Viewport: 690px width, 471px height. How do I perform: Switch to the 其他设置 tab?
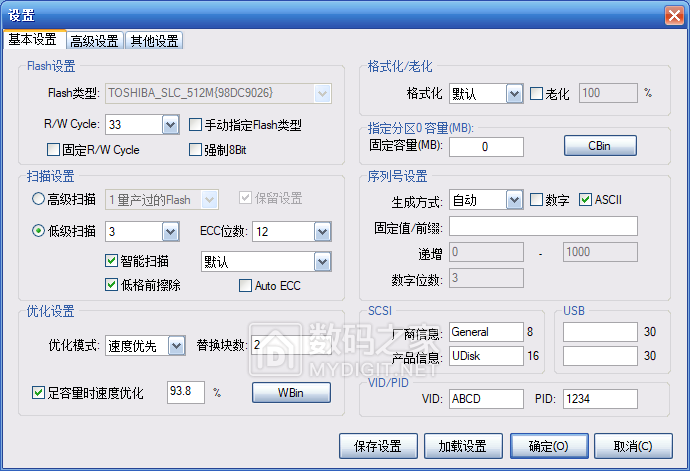click(x=154, y=41)
